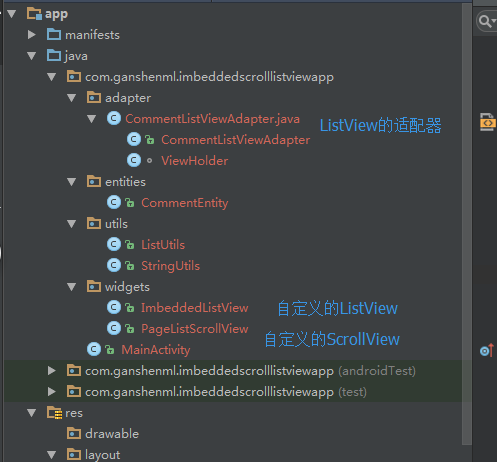This screenshot has width=497, height=462.
Task: Click the class icon beside ViewHolder
Action: tap(134, 161)
